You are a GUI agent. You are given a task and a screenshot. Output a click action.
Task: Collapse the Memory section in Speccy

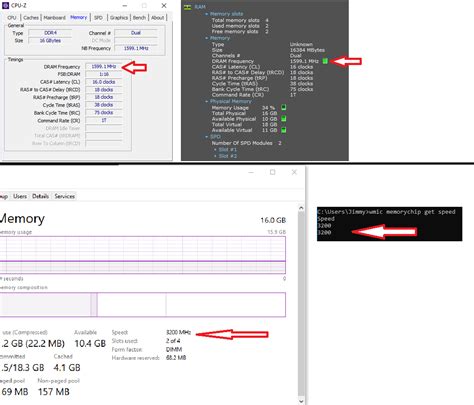pyautogui.click(x=207, y=38)
